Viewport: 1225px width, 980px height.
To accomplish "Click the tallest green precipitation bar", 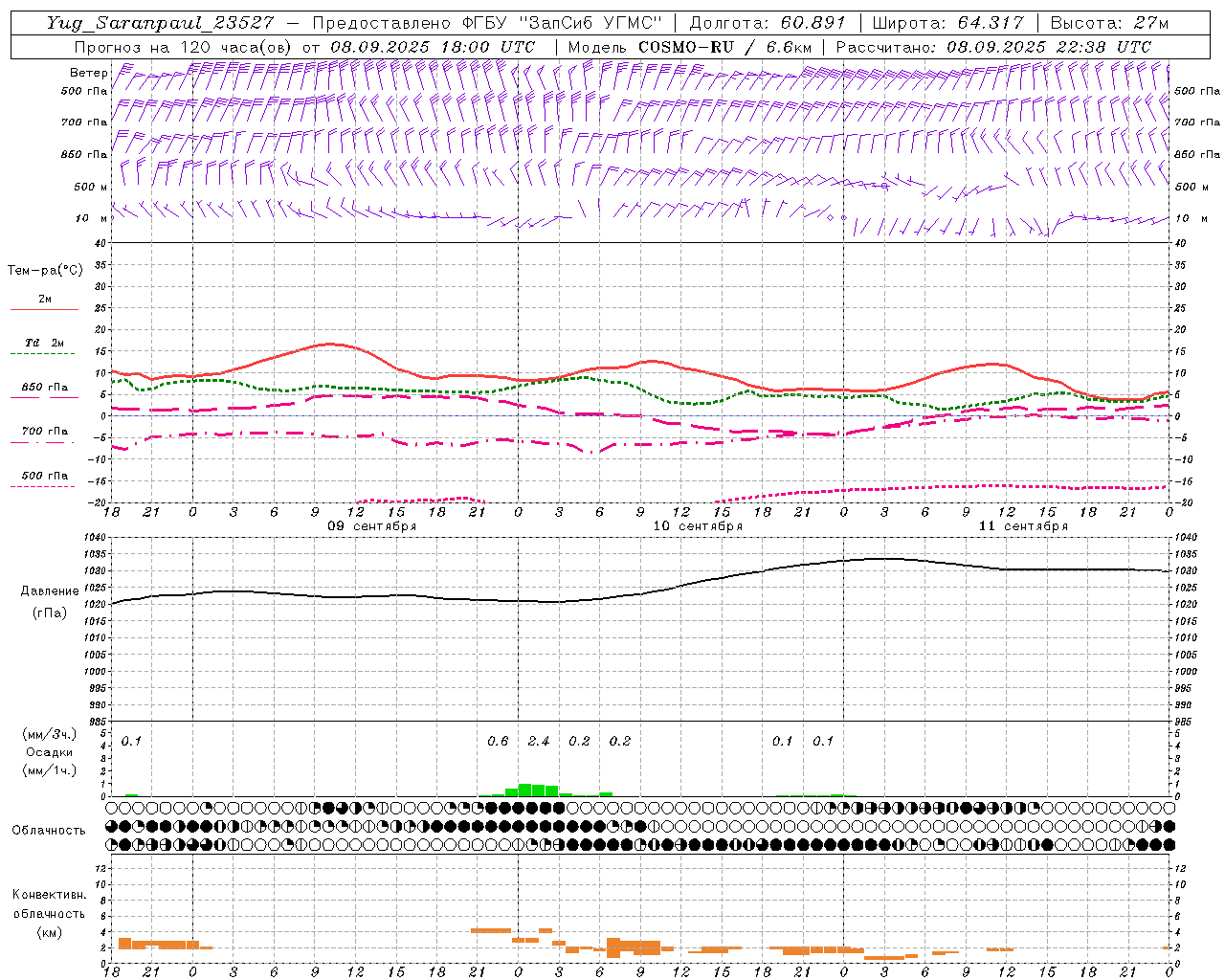I will point(525,790).
